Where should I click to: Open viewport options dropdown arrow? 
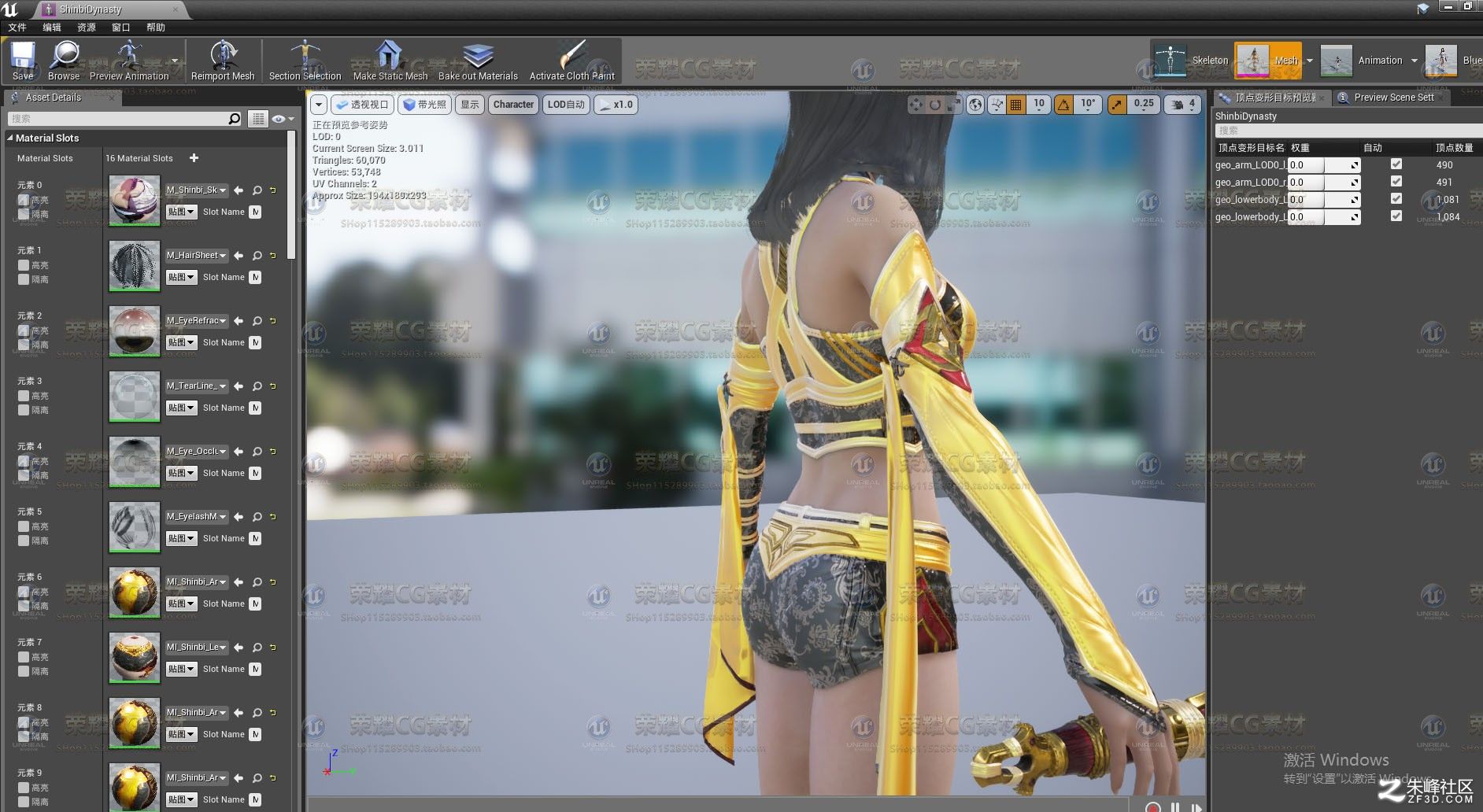[319, 105]
